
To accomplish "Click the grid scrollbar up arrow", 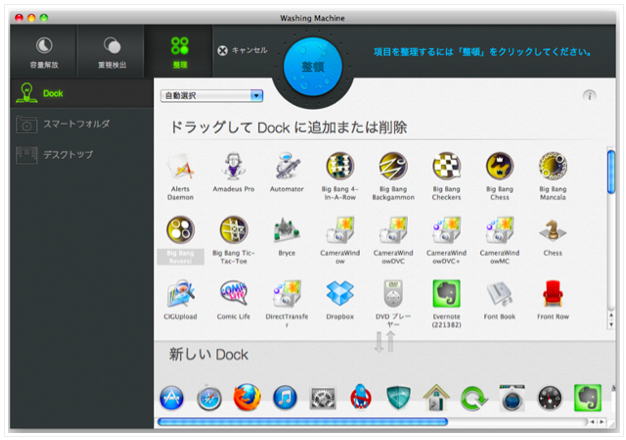I will (x=611, y=315).
